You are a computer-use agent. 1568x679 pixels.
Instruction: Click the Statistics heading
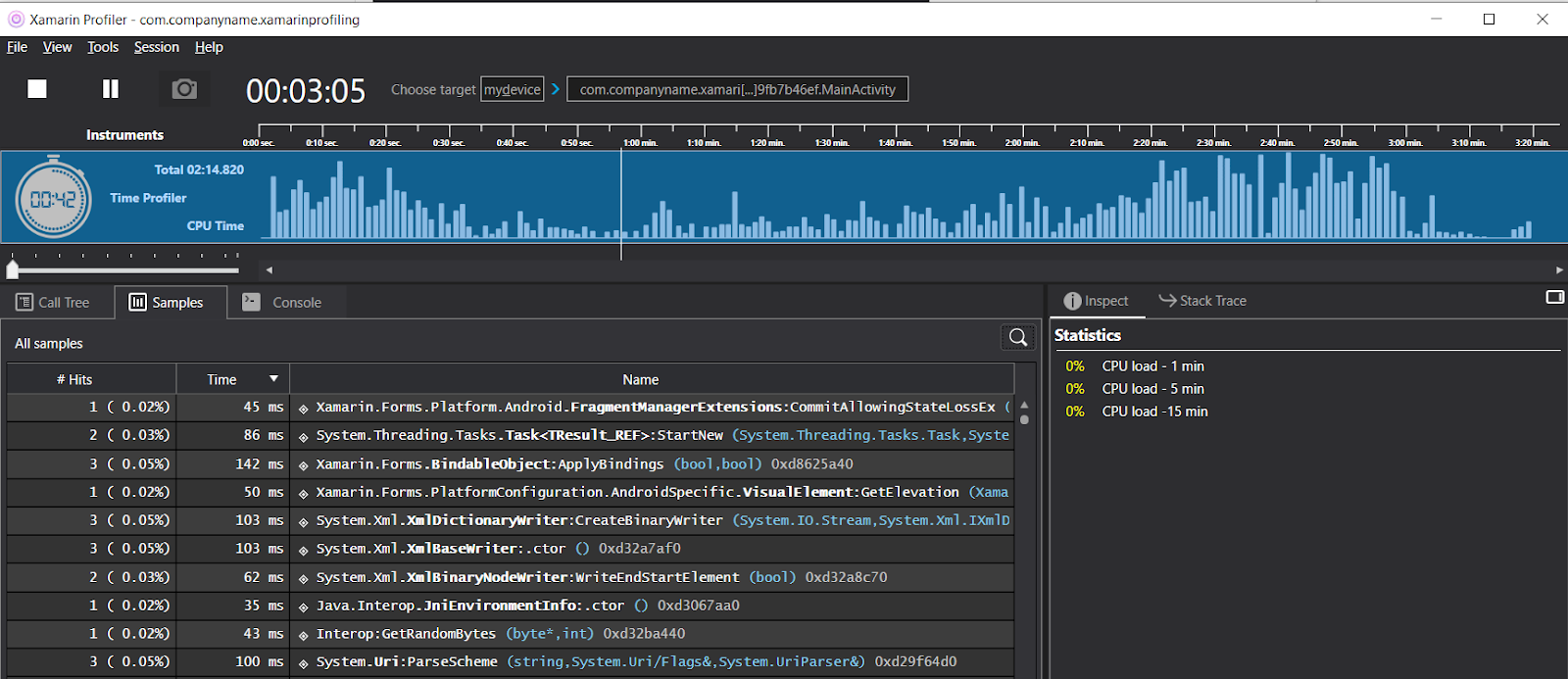pos(1088,335)
